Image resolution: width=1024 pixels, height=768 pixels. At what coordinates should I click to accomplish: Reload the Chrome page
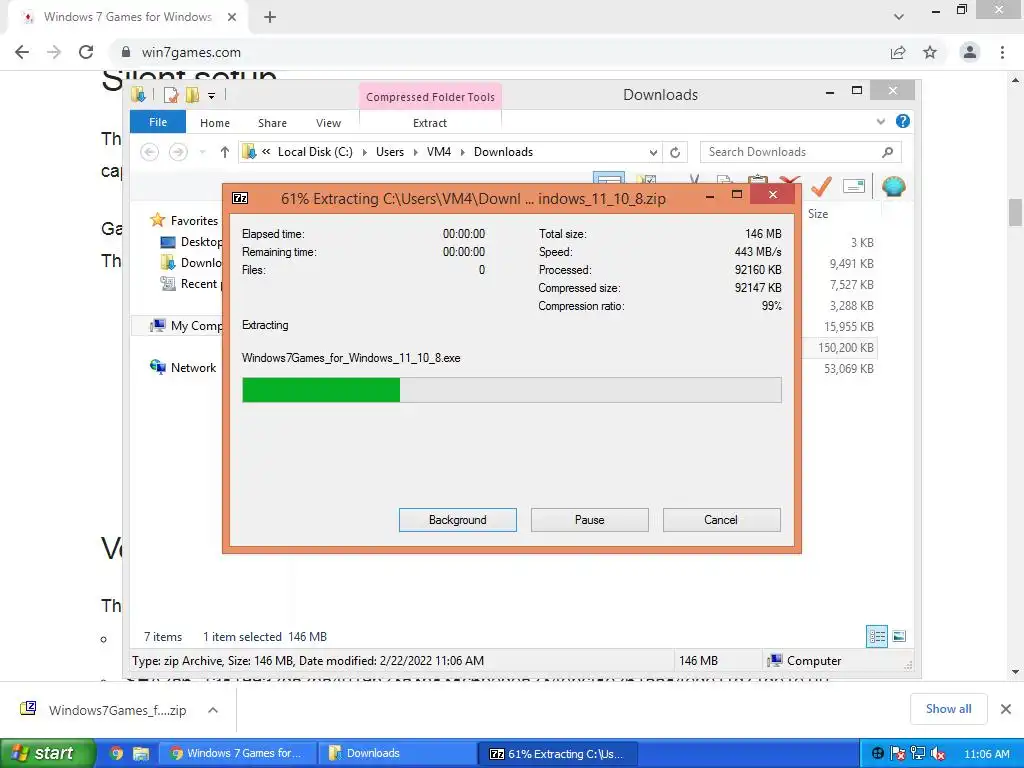click(86, 52)
